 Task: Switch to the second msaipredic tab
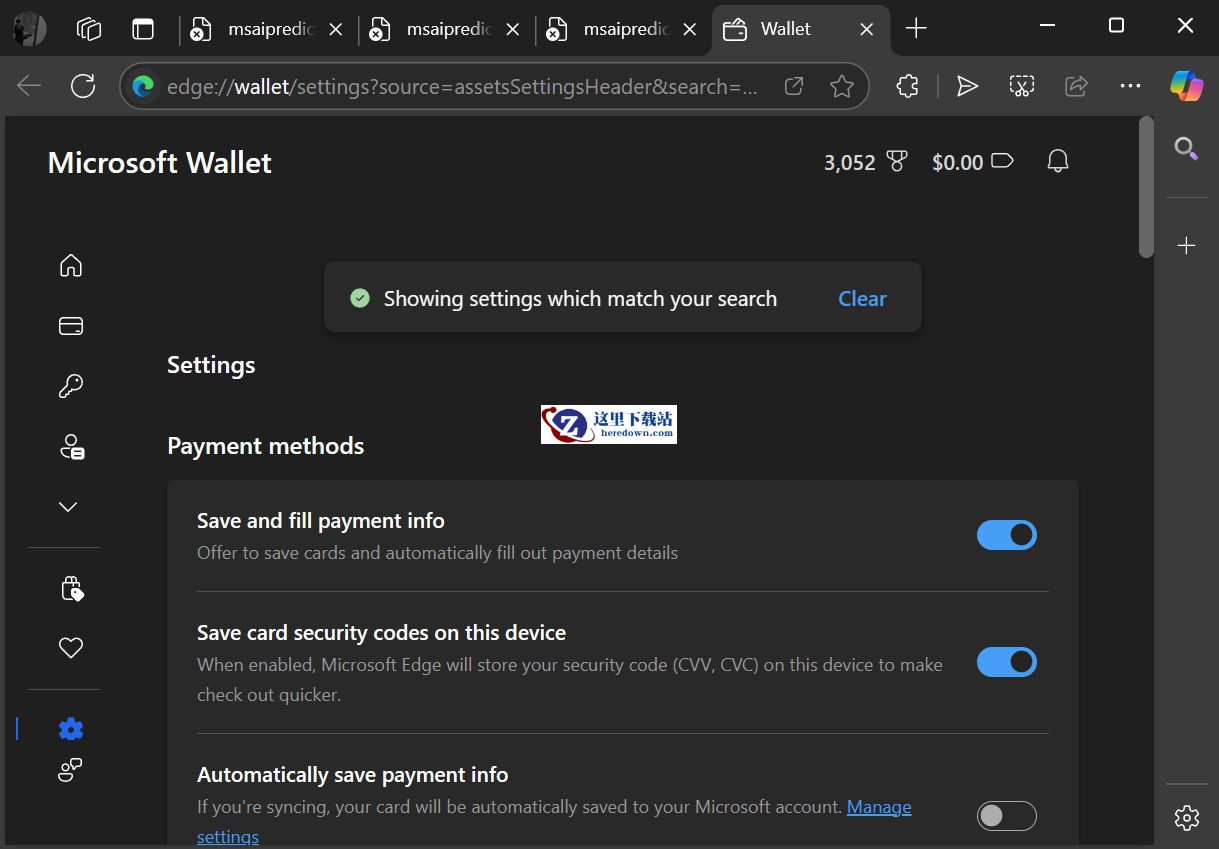(x=444, y=29)
